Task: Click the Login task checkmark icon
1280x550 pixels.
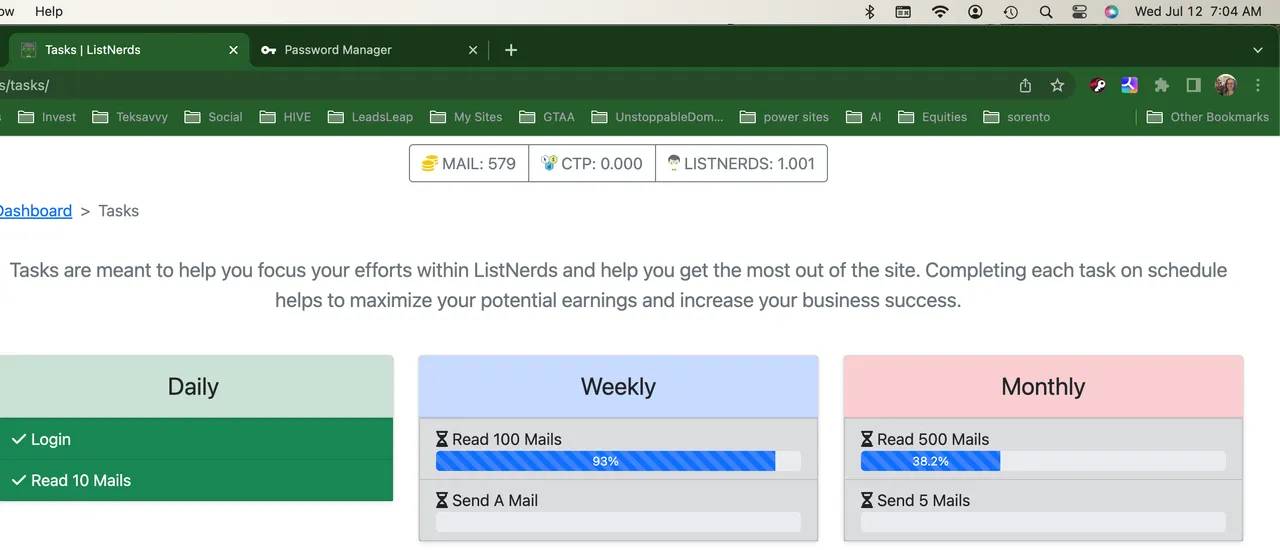Action: tap(18, 439)
